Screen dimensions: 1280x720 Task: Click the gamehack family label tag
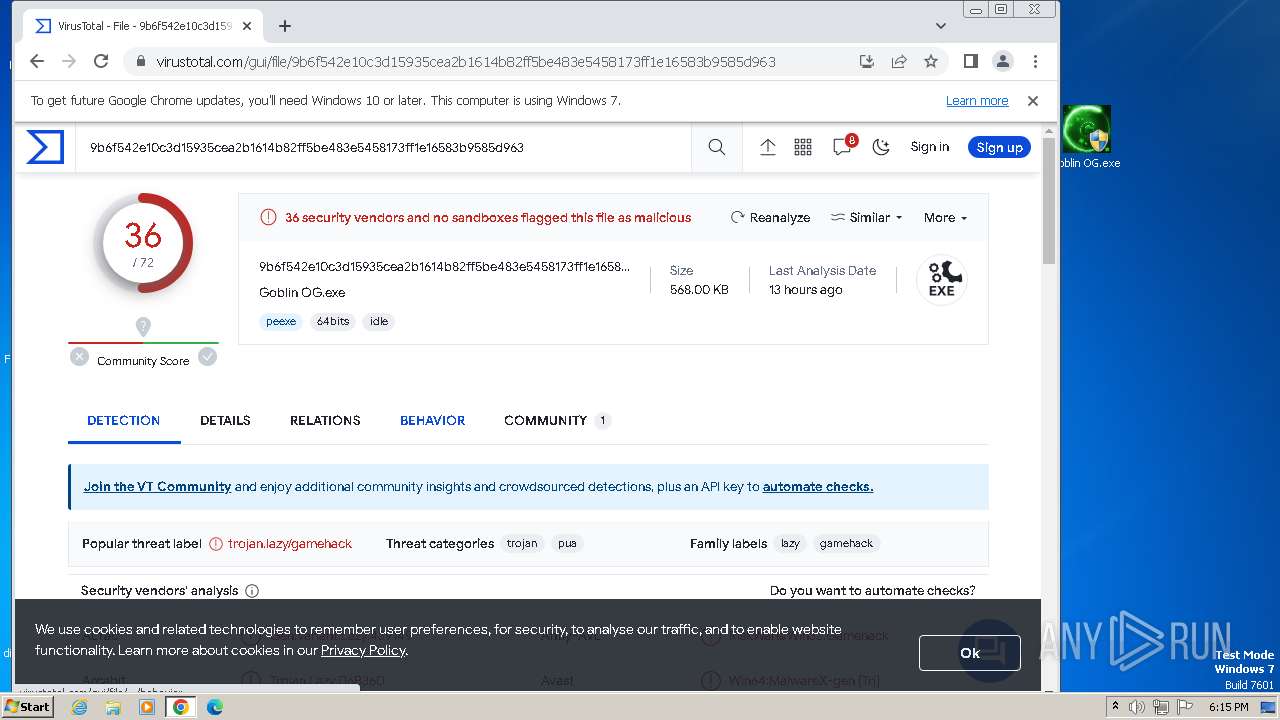click(846, 543)
